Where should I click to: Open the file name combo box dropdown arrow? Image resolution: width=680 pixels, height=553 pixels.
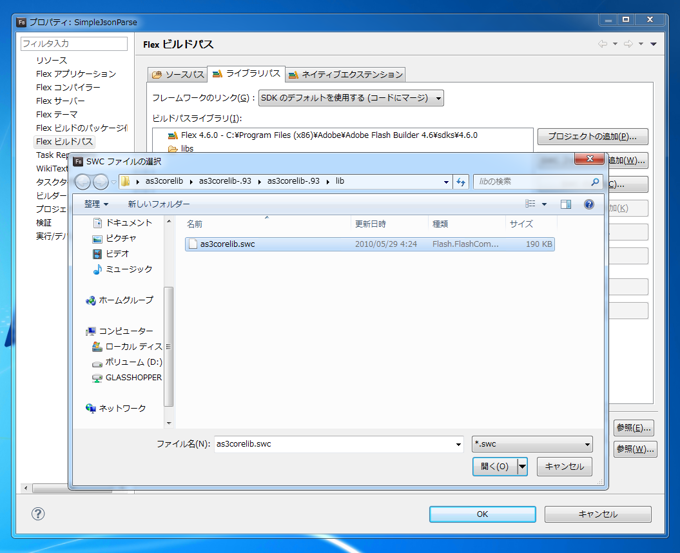click(x=458, y=444)
